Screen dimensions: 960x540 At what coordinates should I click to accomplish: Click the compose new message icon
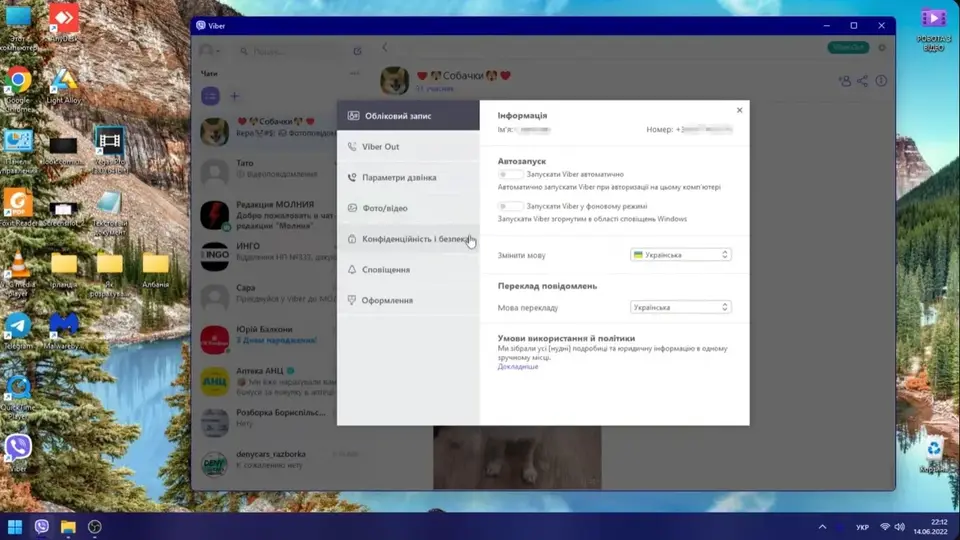click(358, 51)
